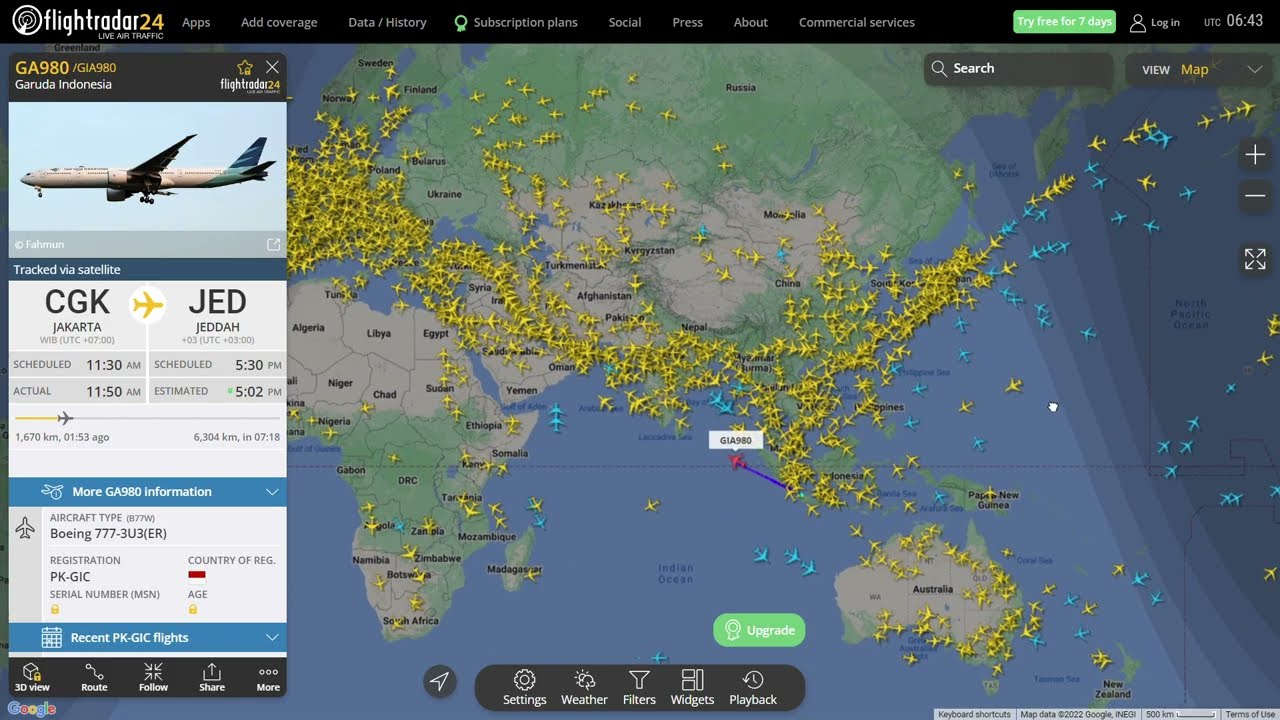Open 3D view of flight
Screen dimensions: 1280x720
click(x=31, y=677)
